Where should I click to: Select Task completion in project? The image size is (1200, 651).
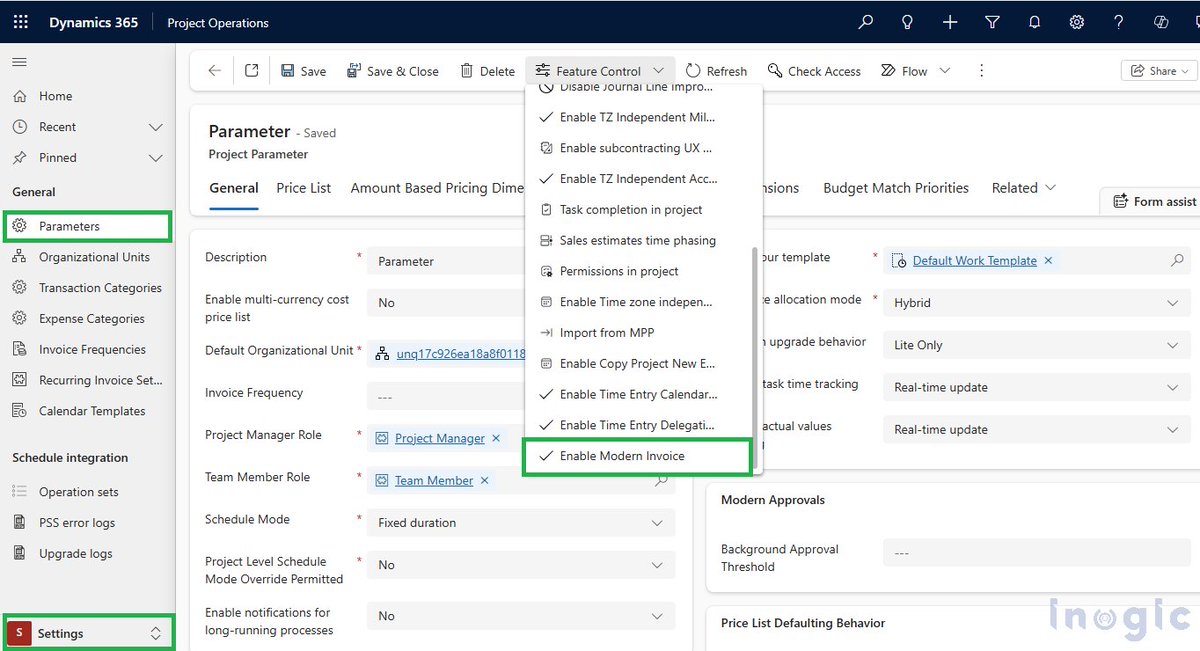click(x=637, y=210)
